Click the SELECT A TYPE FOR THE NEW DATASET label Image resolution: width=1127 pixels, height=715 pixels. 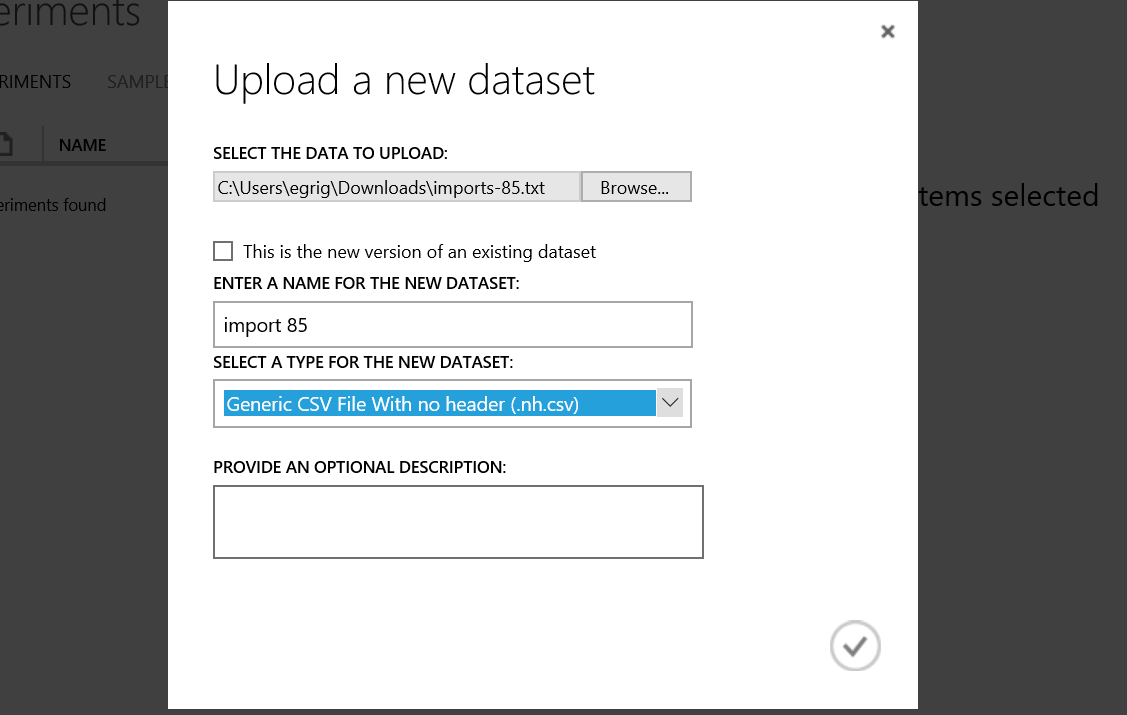(363, 361)
